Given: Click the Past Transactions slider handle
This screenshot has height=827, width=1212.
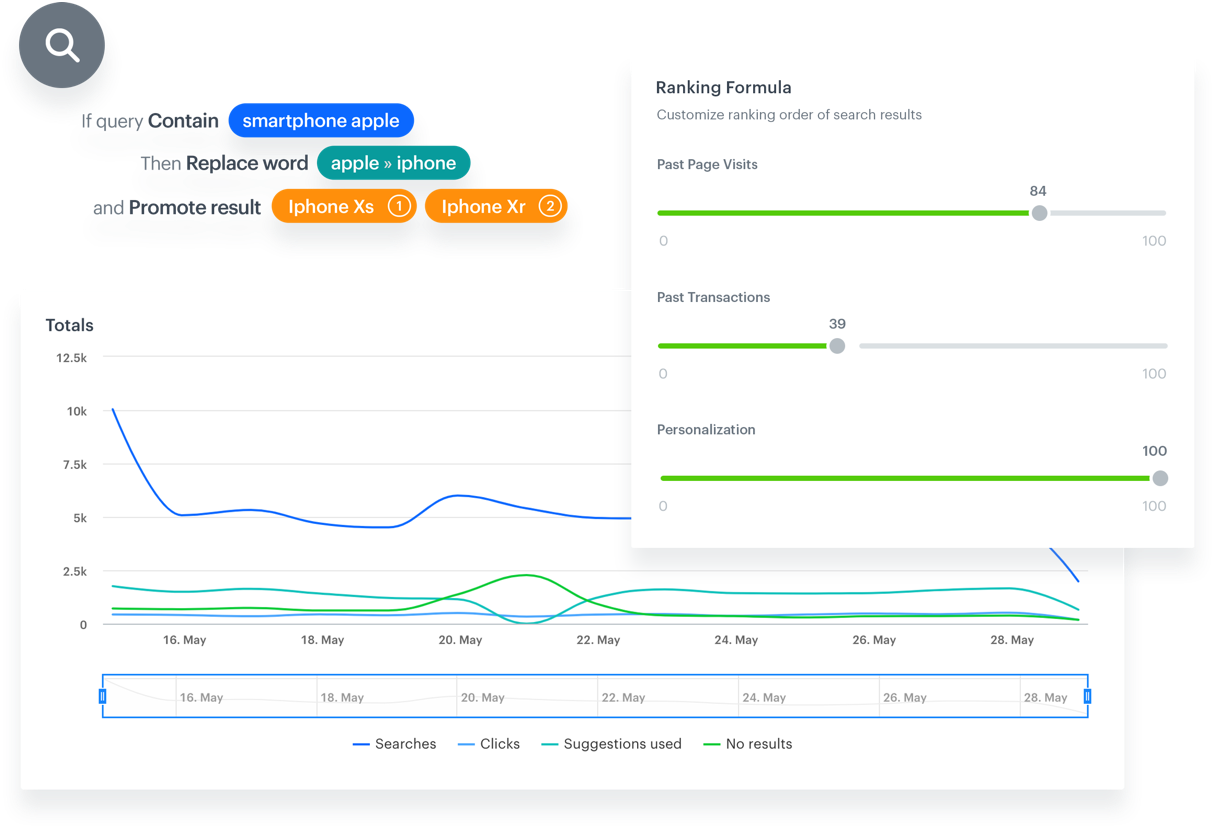Looking at the screenshot, I should (x=837, y=346).
